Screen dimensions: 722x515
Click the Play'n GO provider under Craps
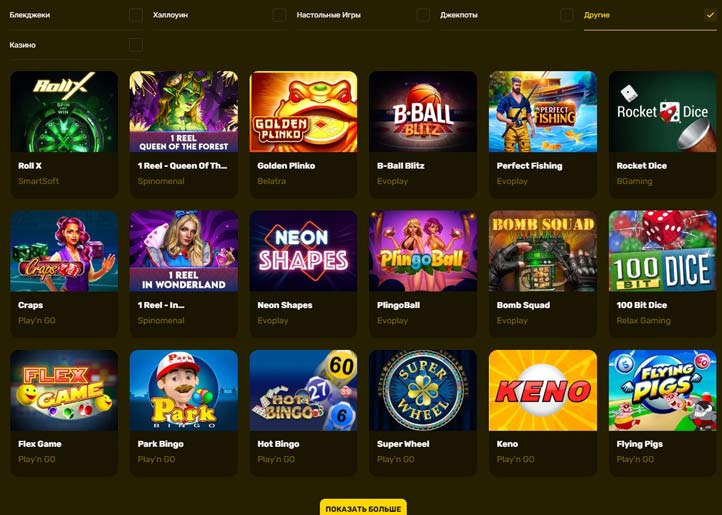click(37, 321)
